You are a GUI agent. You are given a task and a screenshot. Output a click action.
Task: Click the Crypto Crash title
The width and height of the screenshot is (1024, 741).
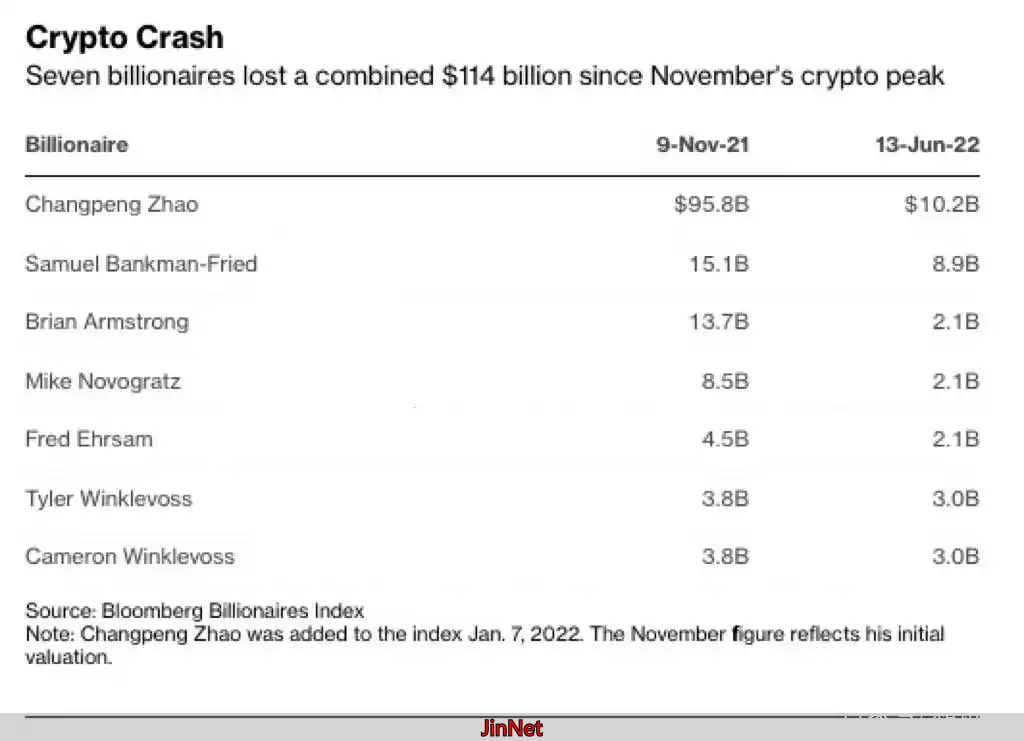pyautogui.click(x=125, y=38)
